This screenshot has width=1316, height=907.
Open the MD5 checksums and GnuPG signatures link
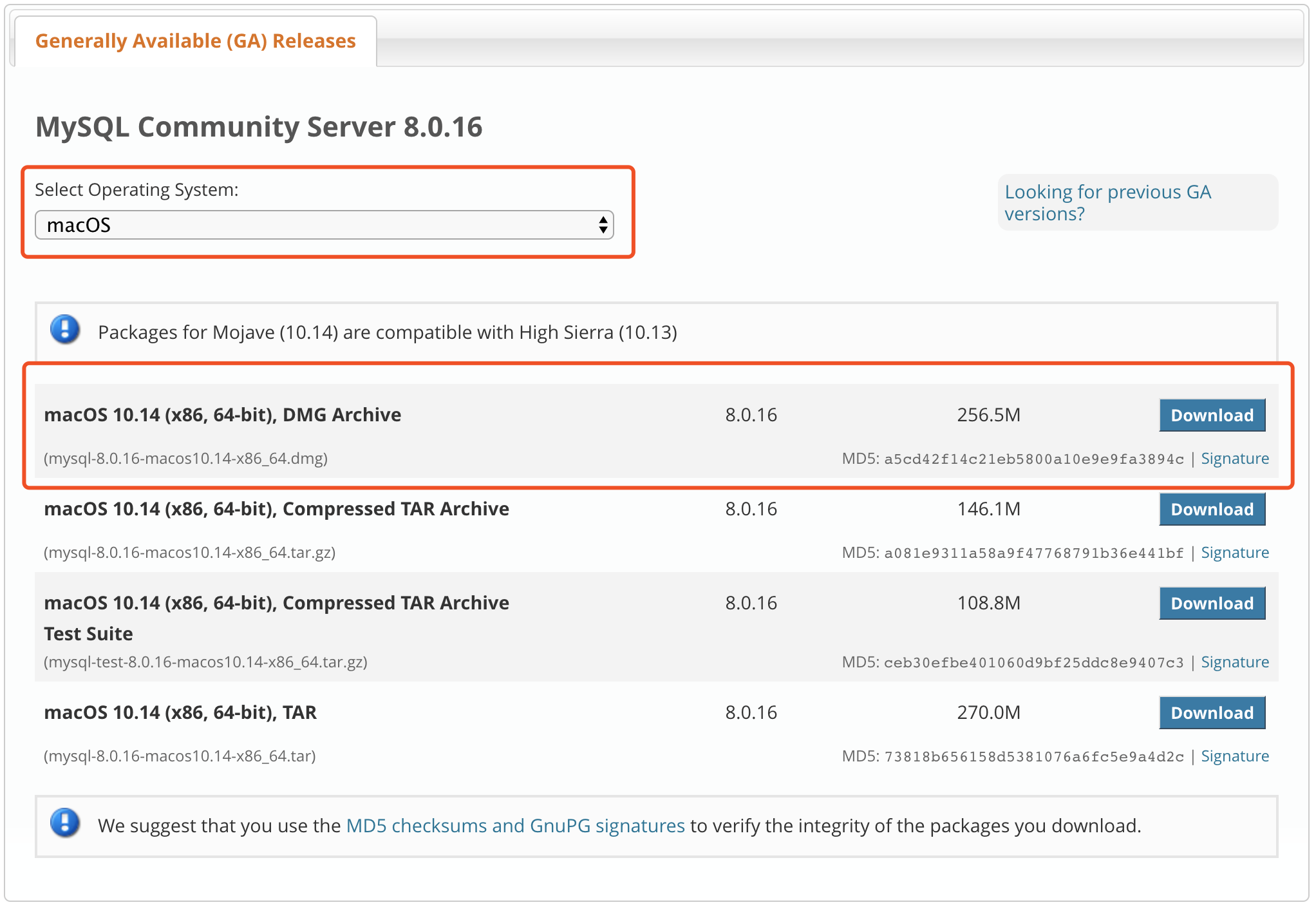515,825
